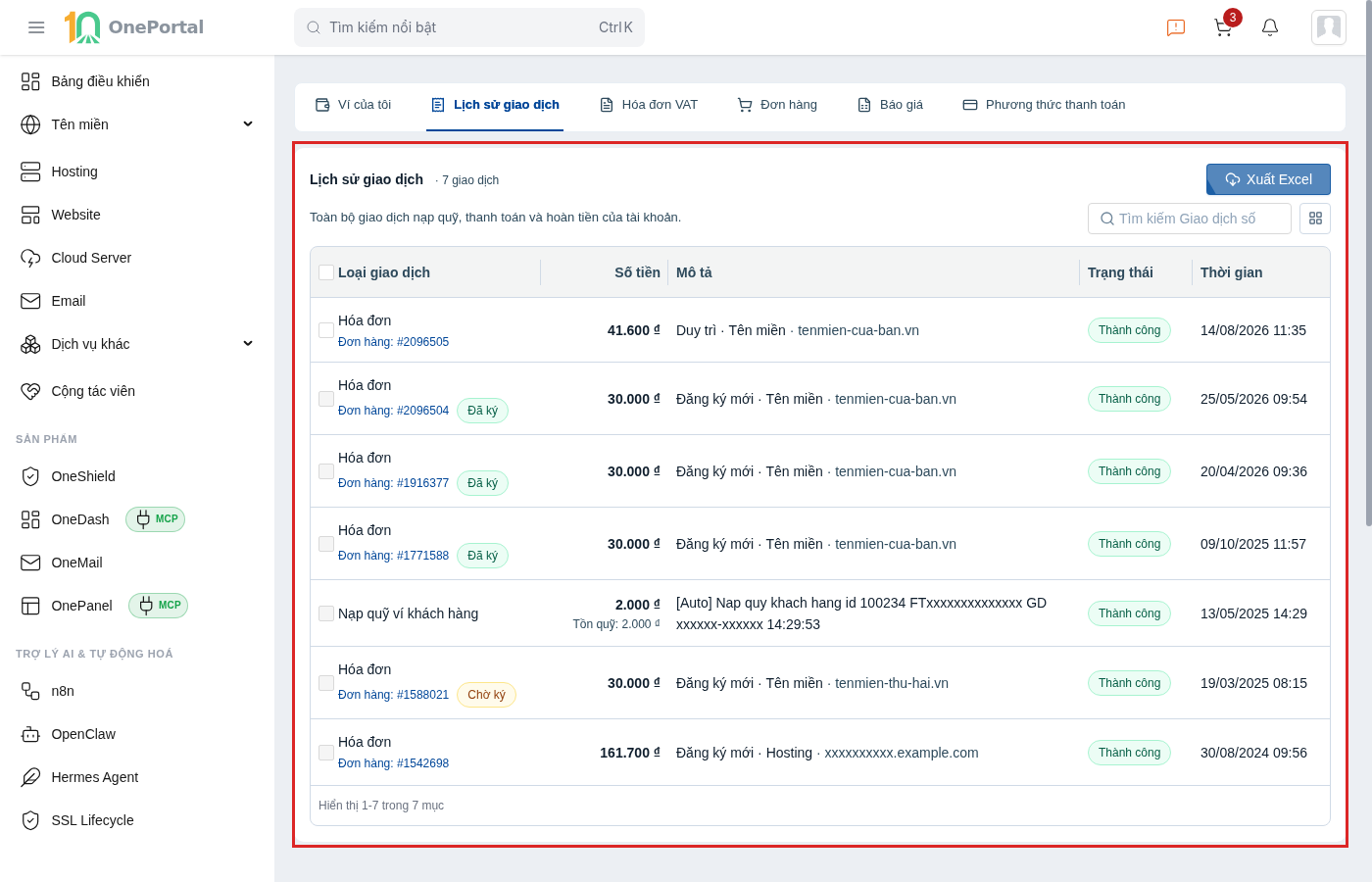Screen dimensions: 1372x882
Task: Open order link #1771588
Action: coord(393,556)
